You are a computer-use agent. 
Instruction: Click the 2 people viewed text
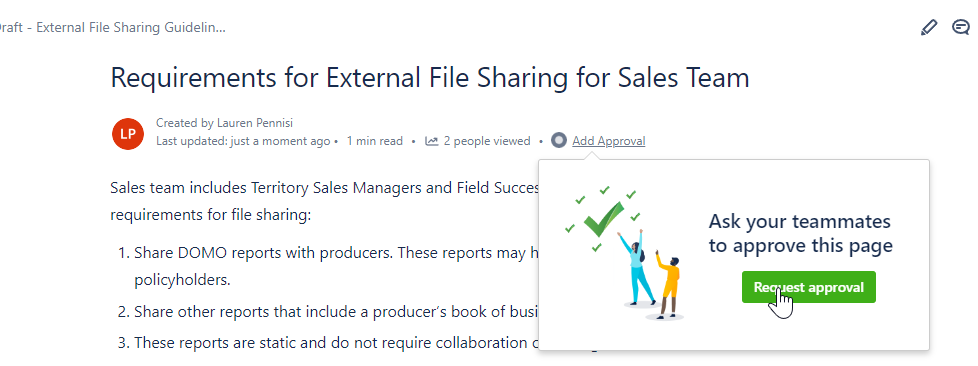coord(487,141)
